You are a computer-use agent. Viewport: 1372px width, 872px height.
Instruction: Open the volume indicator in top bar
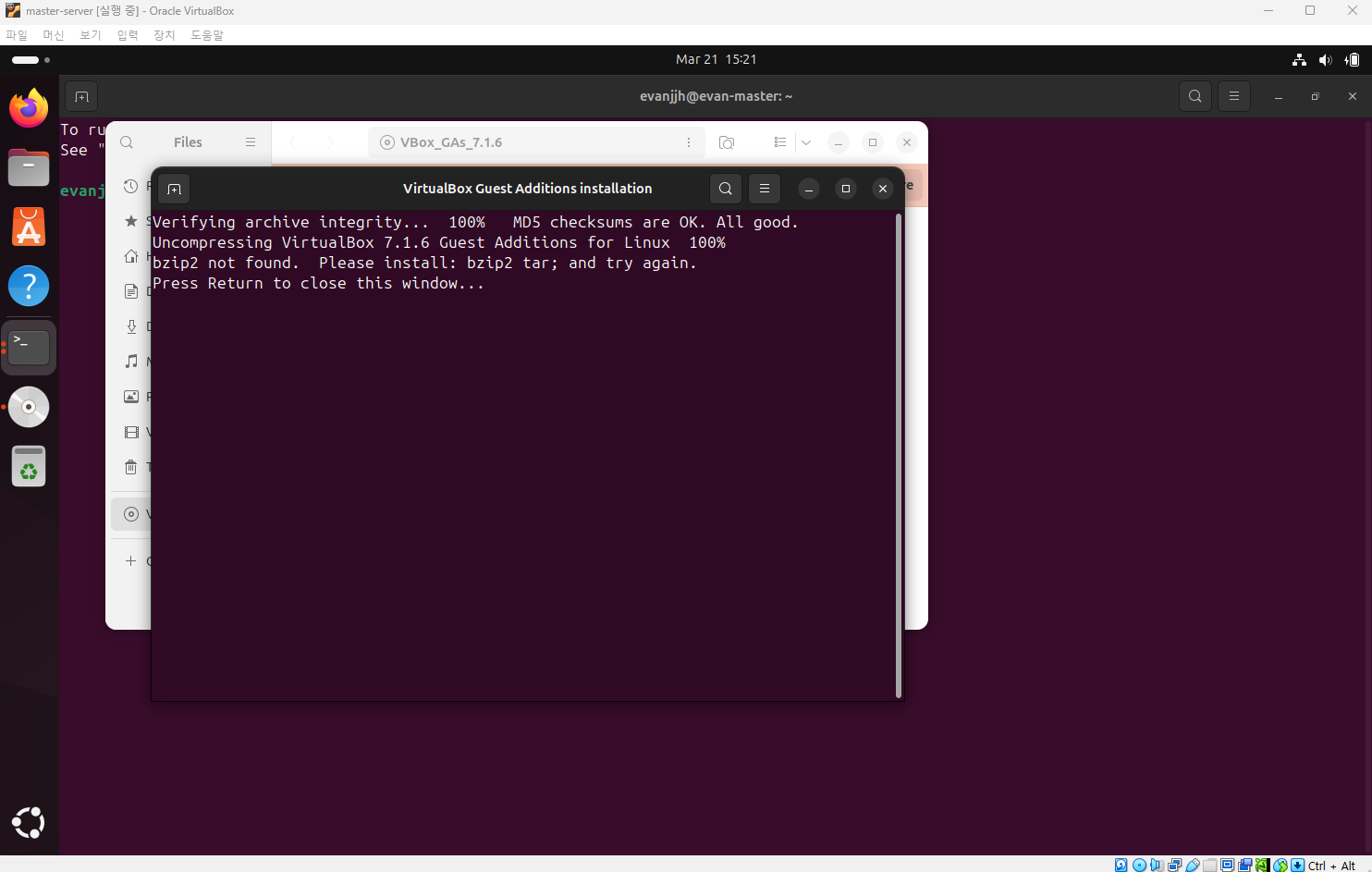coord(1325,60)
